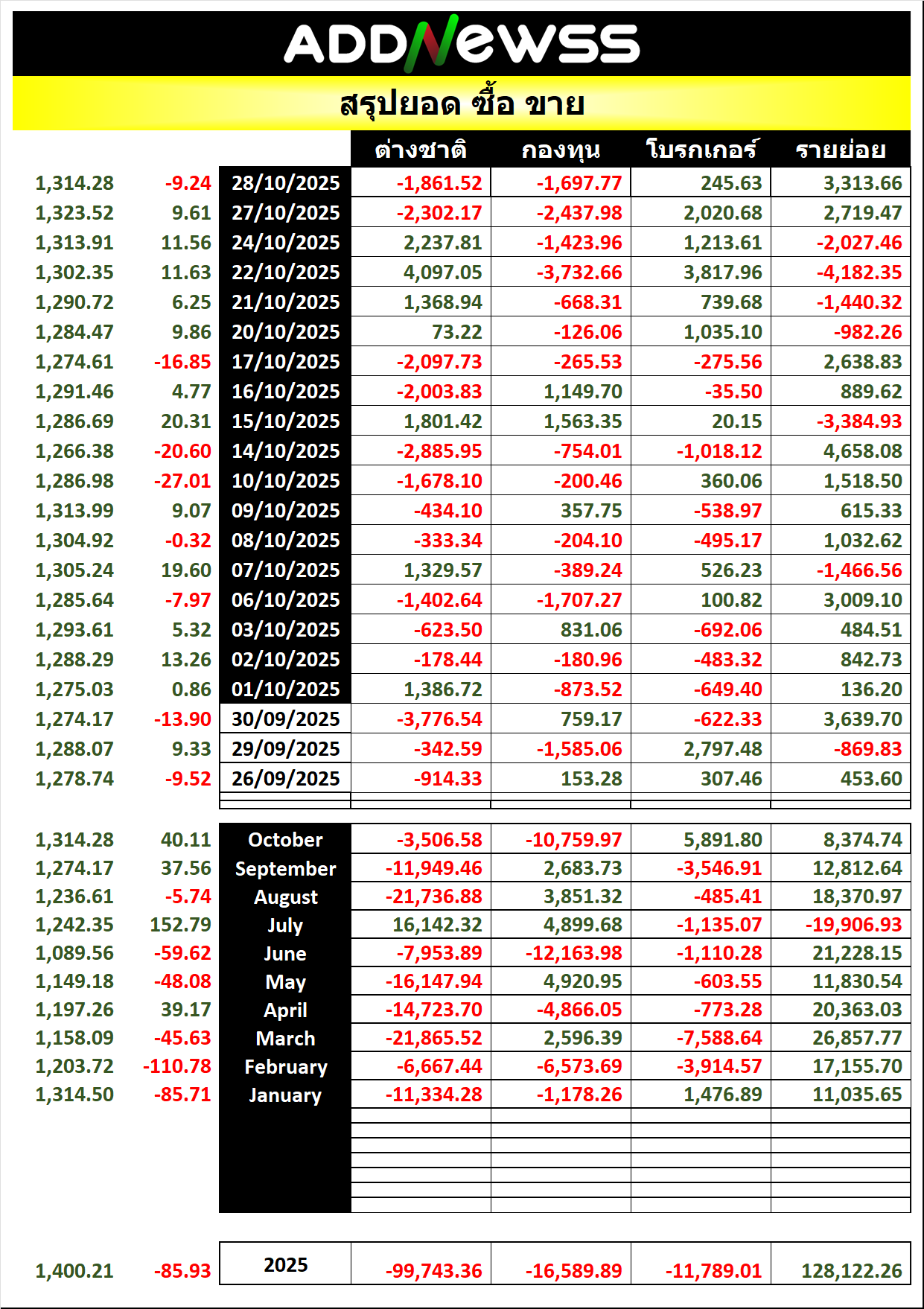Click the 2025 yearly total label
Screen dimensions: 924x1309
click(x=285, y=1264)
